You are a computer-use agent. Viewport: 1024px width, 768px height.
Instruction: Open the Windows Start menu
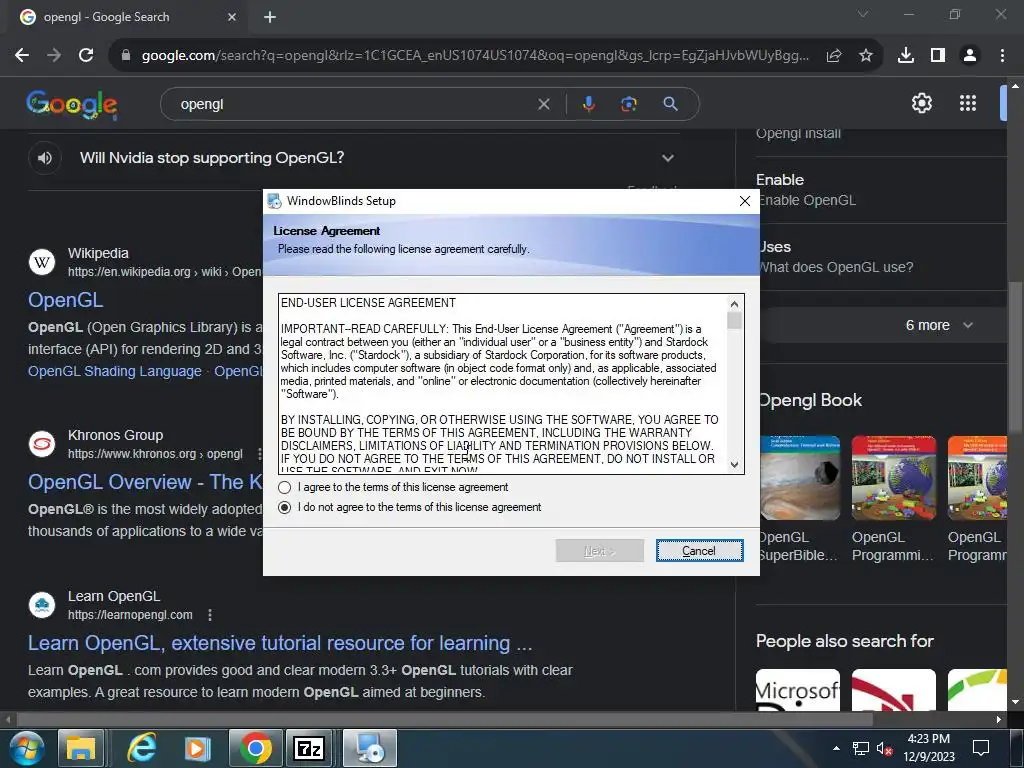26,748
